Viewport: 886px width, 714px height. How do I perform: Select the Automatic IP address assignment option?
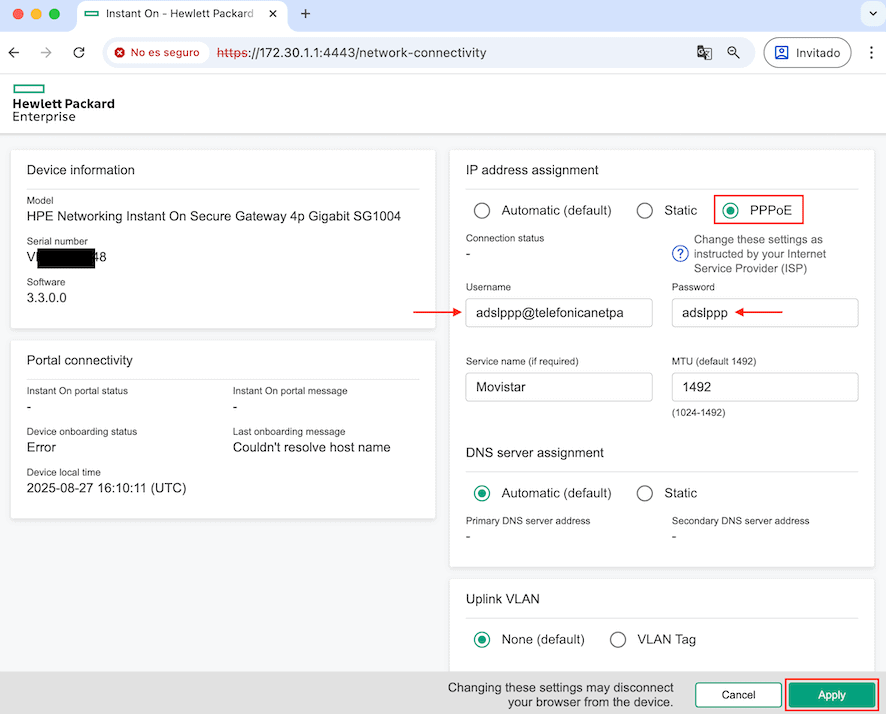click(x=482, y=211)
